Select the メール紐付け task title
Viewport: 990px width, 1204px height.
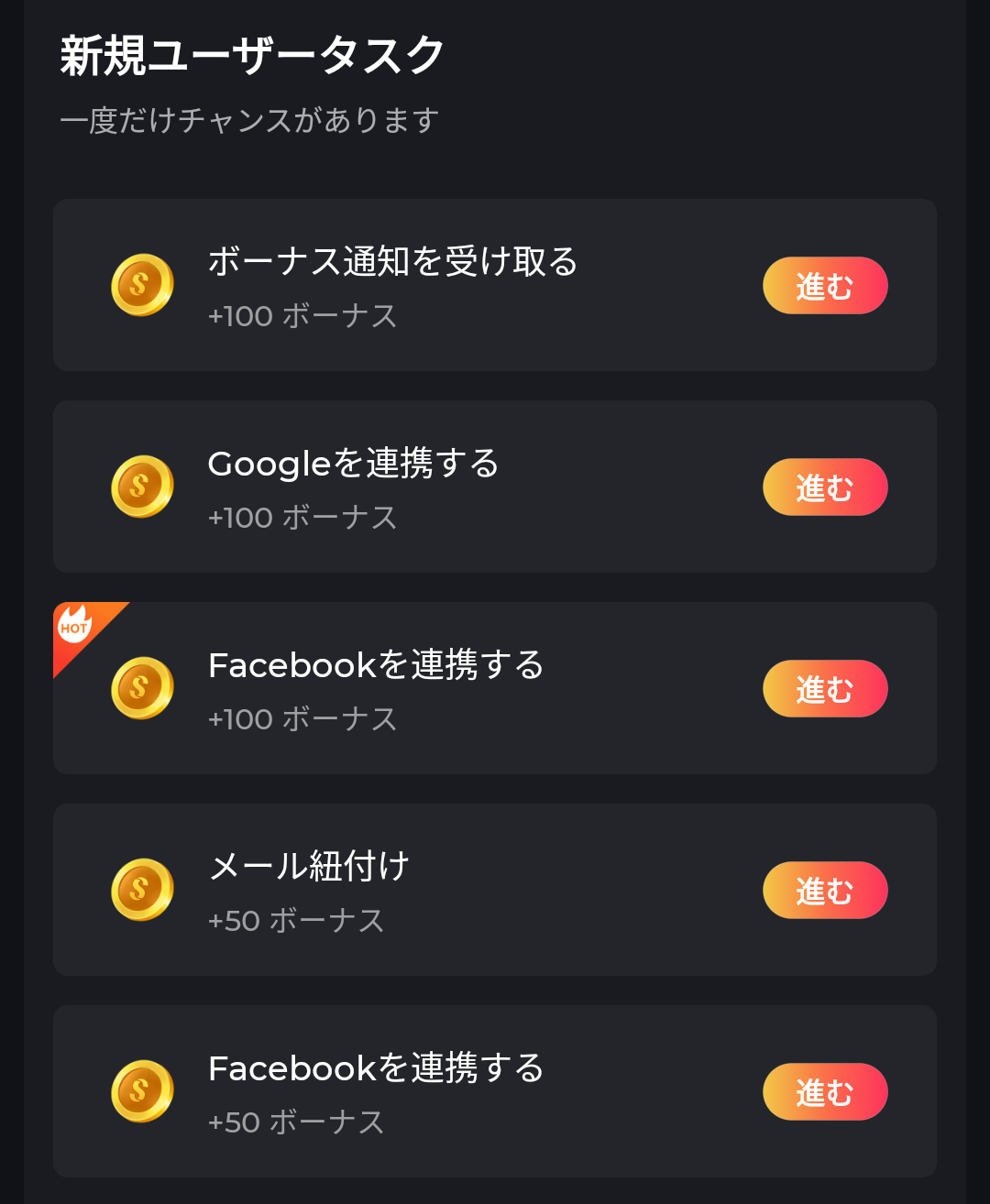pyautogui.click(x=309, y=866)
